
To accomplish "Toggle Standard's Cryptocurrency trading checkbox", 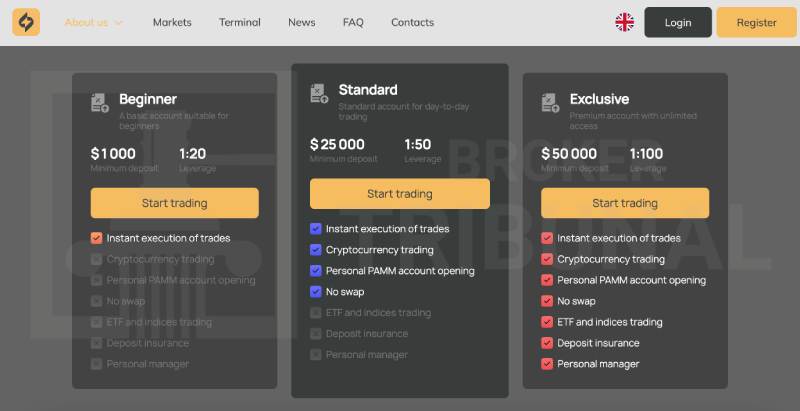I will [x=316, y=250].
